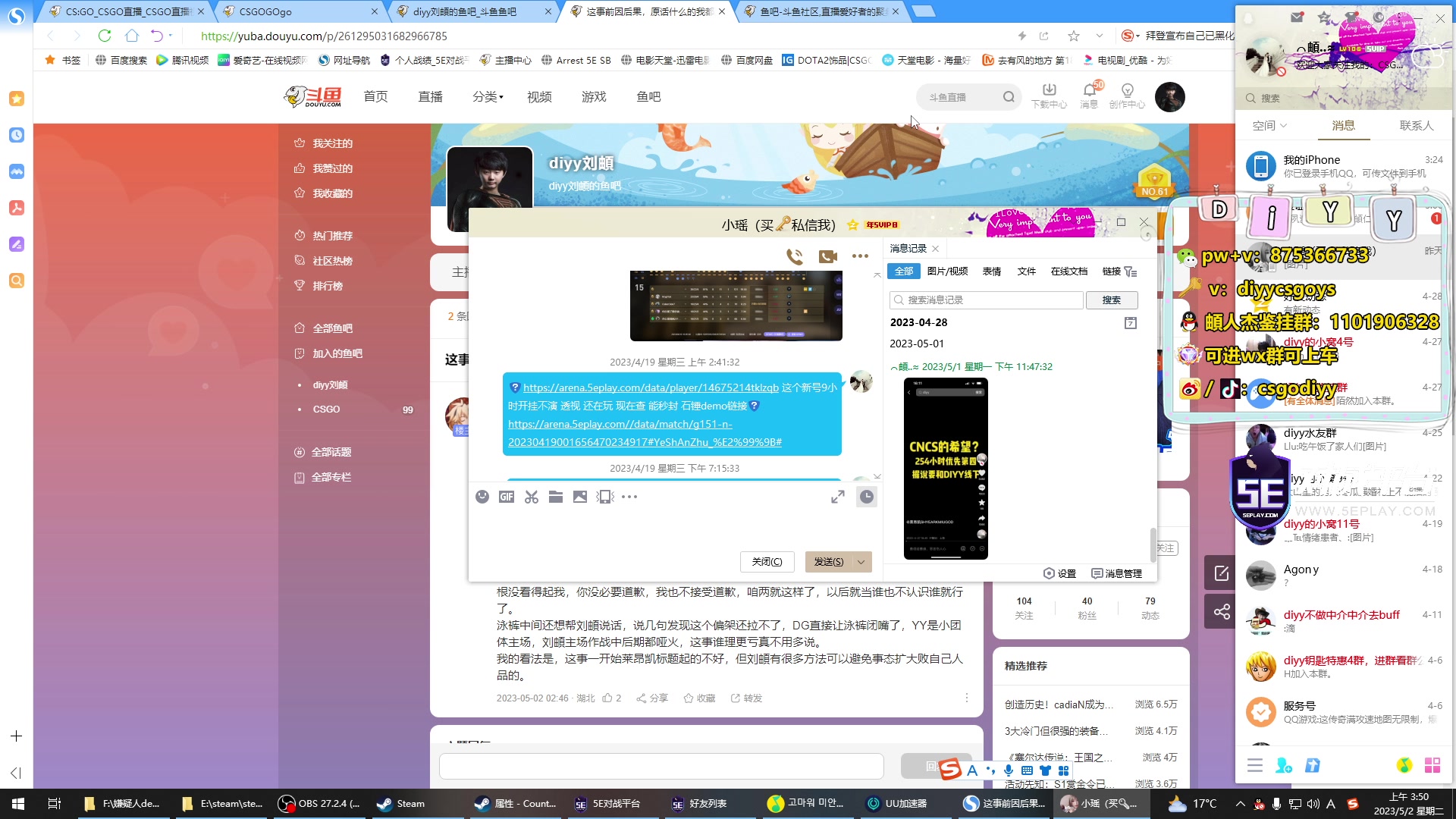This screenshot has height=819, width=1456.
Task: Open Steam from the taskbar
Action: point(411,804)
